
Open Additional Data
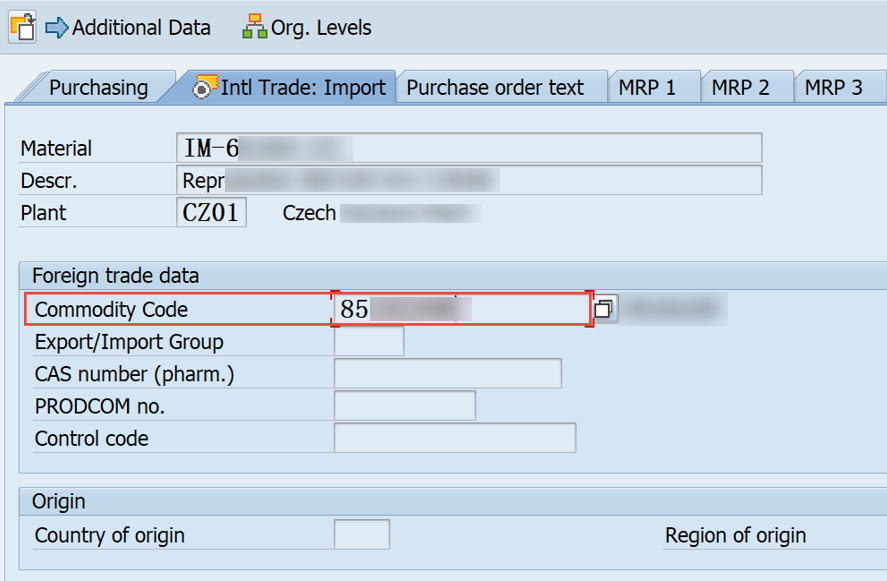pos(128,27)
